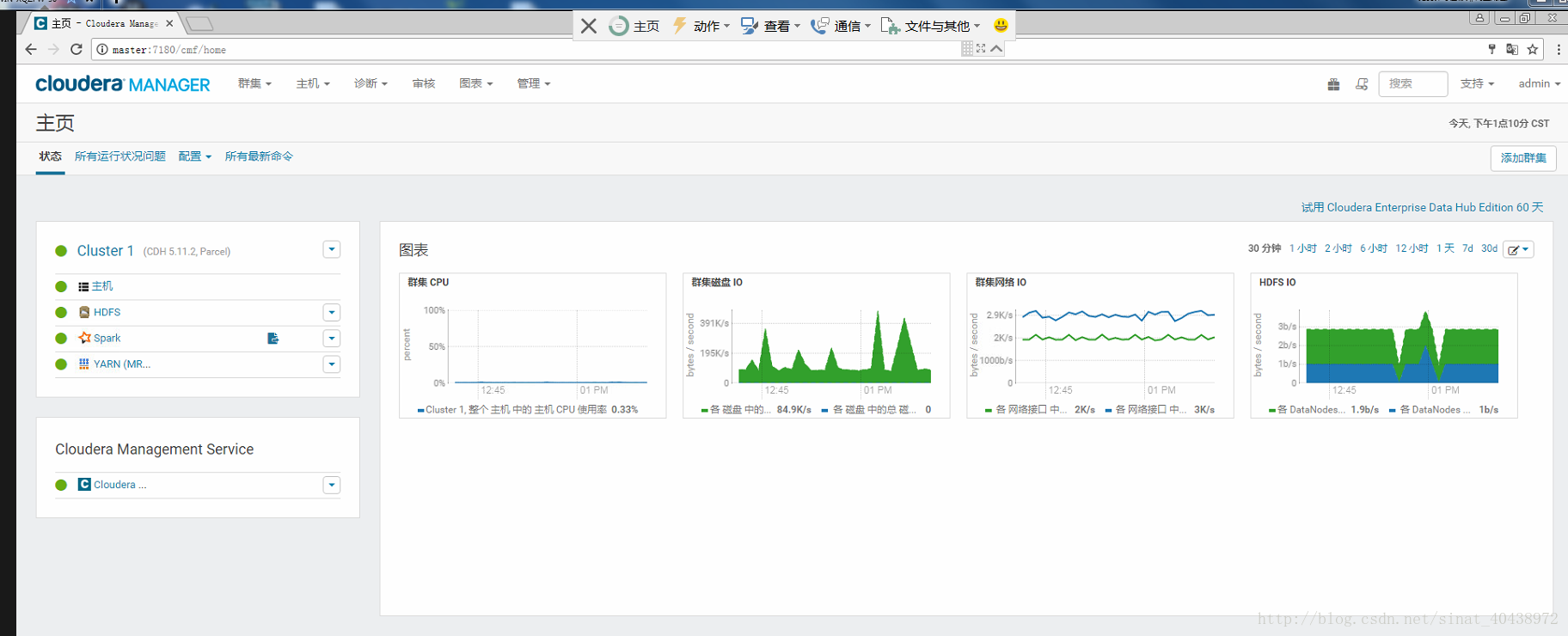The width and height of the screenshot is (1568, 636).
Task: Set chart range to 6 小时
Action: tap(1374, 248)
